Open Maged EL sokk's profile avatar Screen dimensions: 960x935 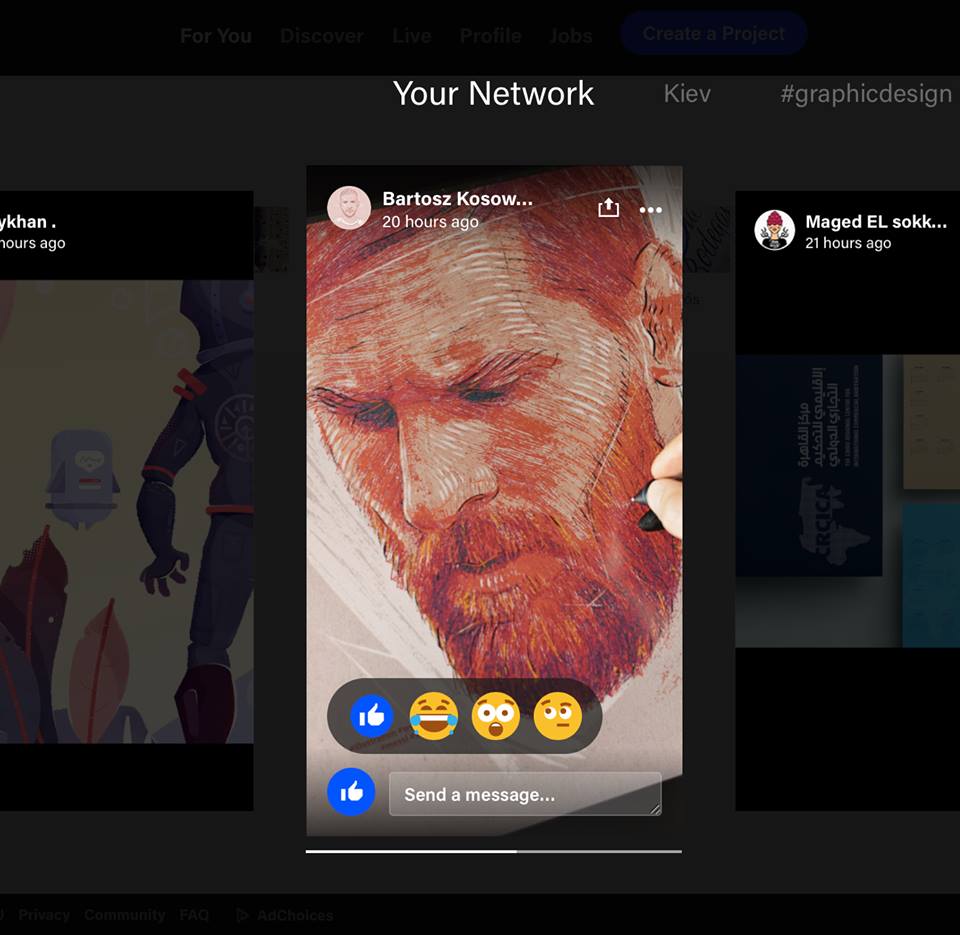[x=774, y=230]
